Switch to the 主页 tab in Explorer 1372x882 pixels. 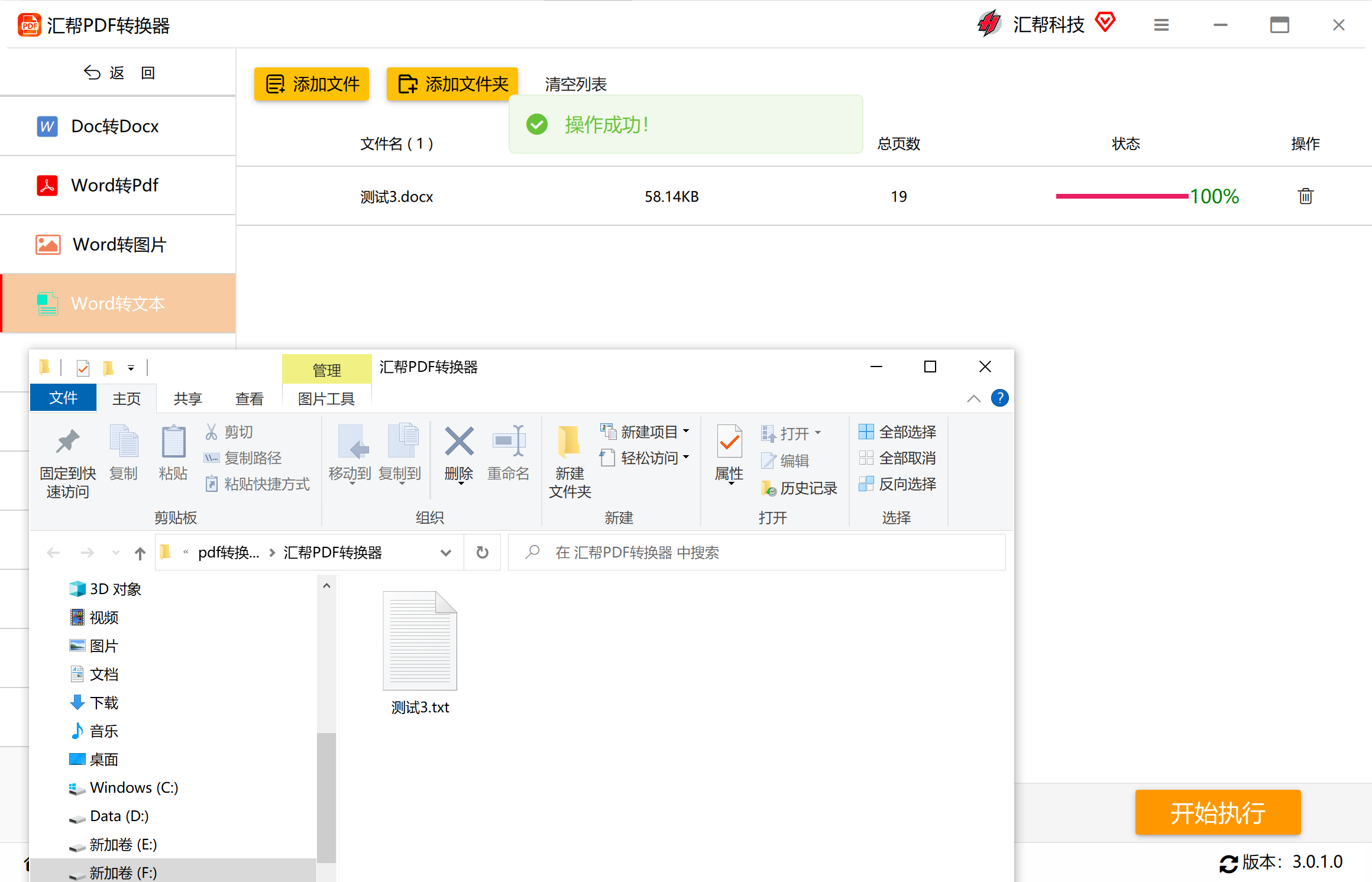127,399
